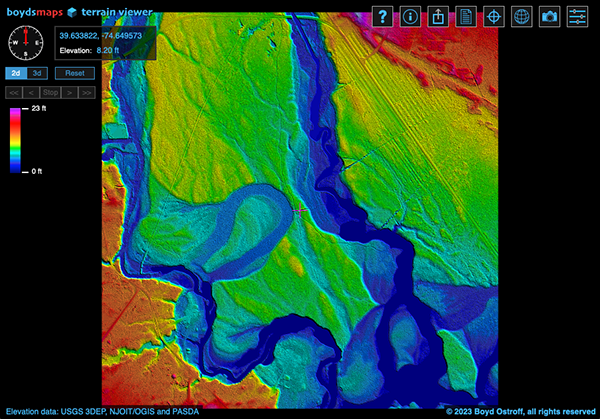600x419 pixels.
Task: Click the compass rose
Action: pos(26,41)
